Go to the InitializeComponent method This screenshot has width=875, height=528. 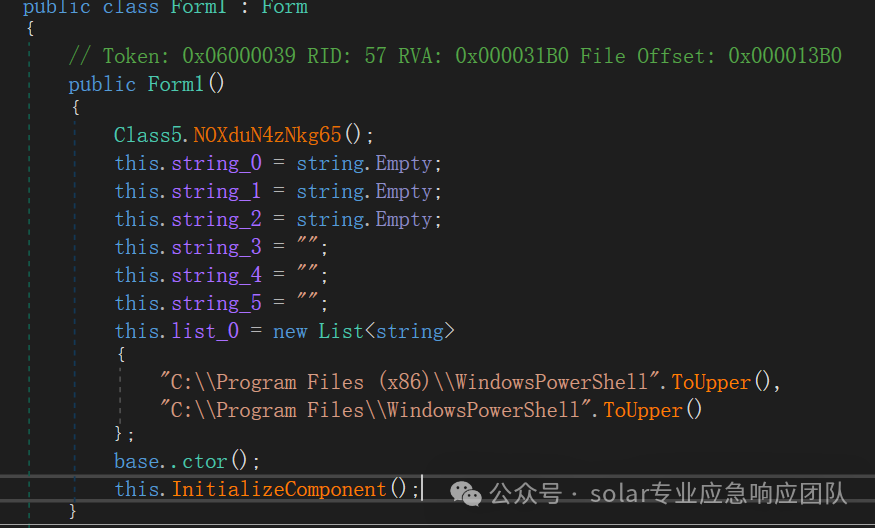coord(279,489)
